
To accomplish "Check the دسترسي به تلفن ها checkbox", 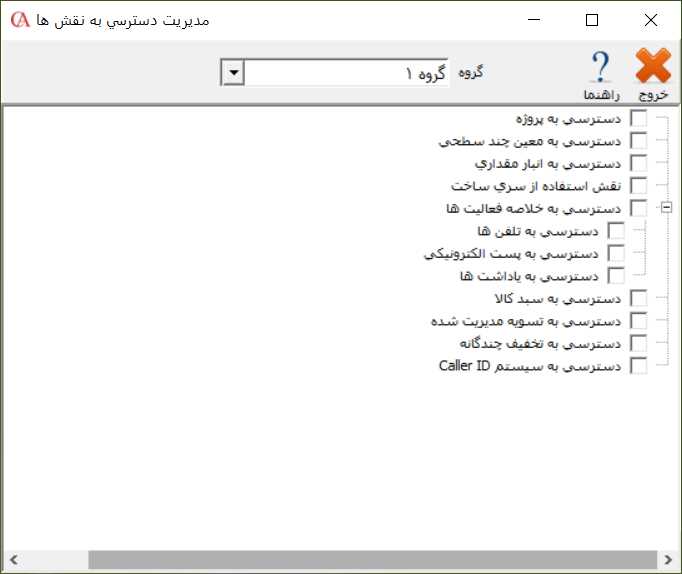I will coord(616,231).
